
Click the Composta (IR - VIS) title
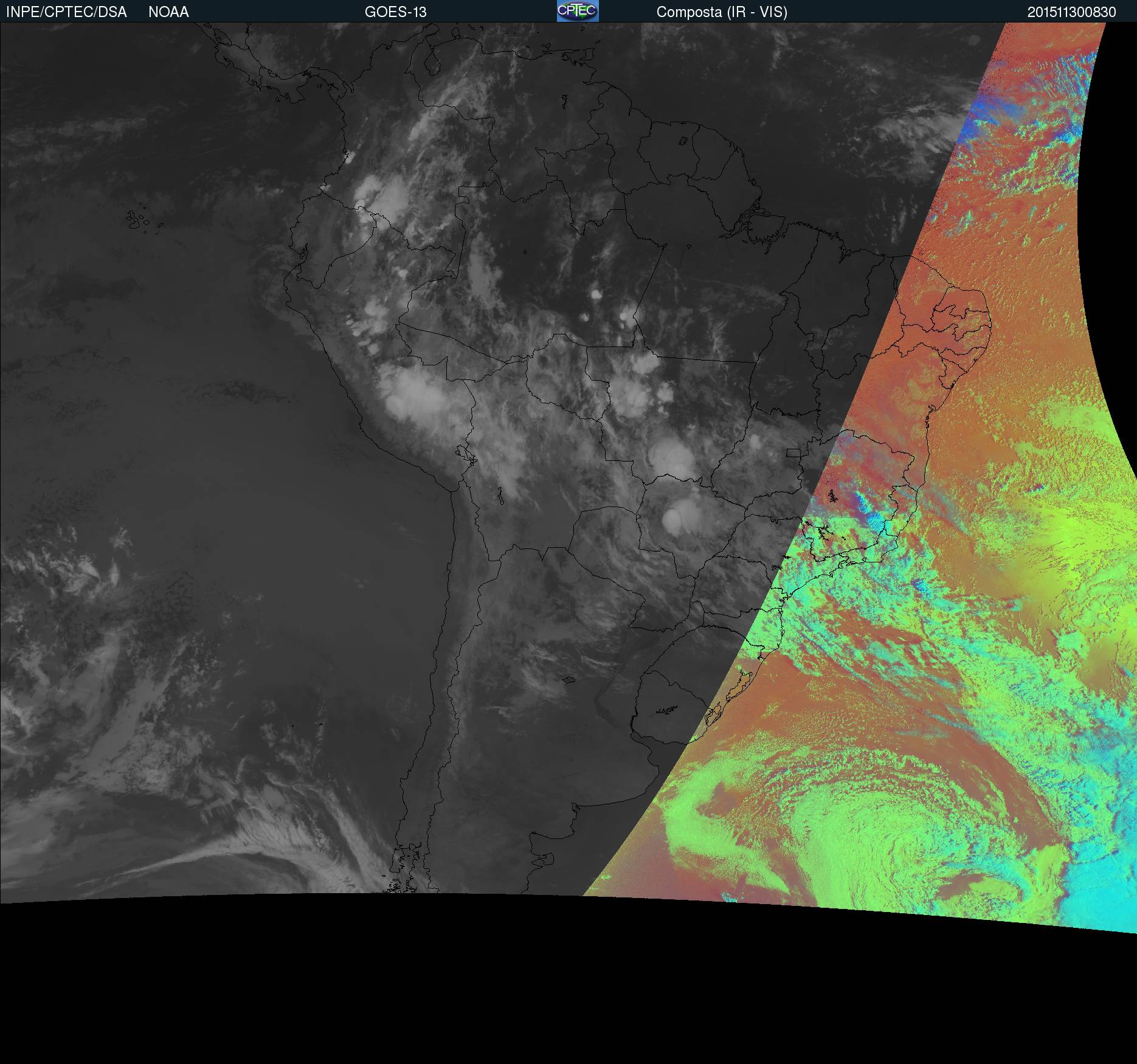click(x=722, y=12)
